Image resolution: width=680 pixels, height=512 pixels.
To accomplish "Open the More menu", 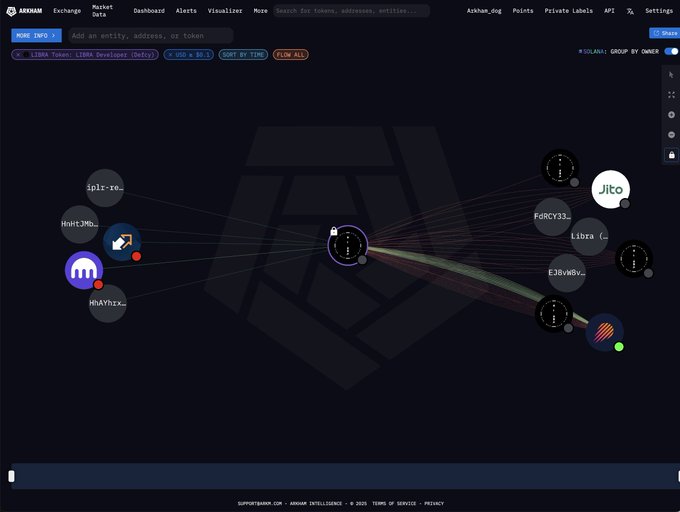I will pyautogui.click(x=260, y=11).
